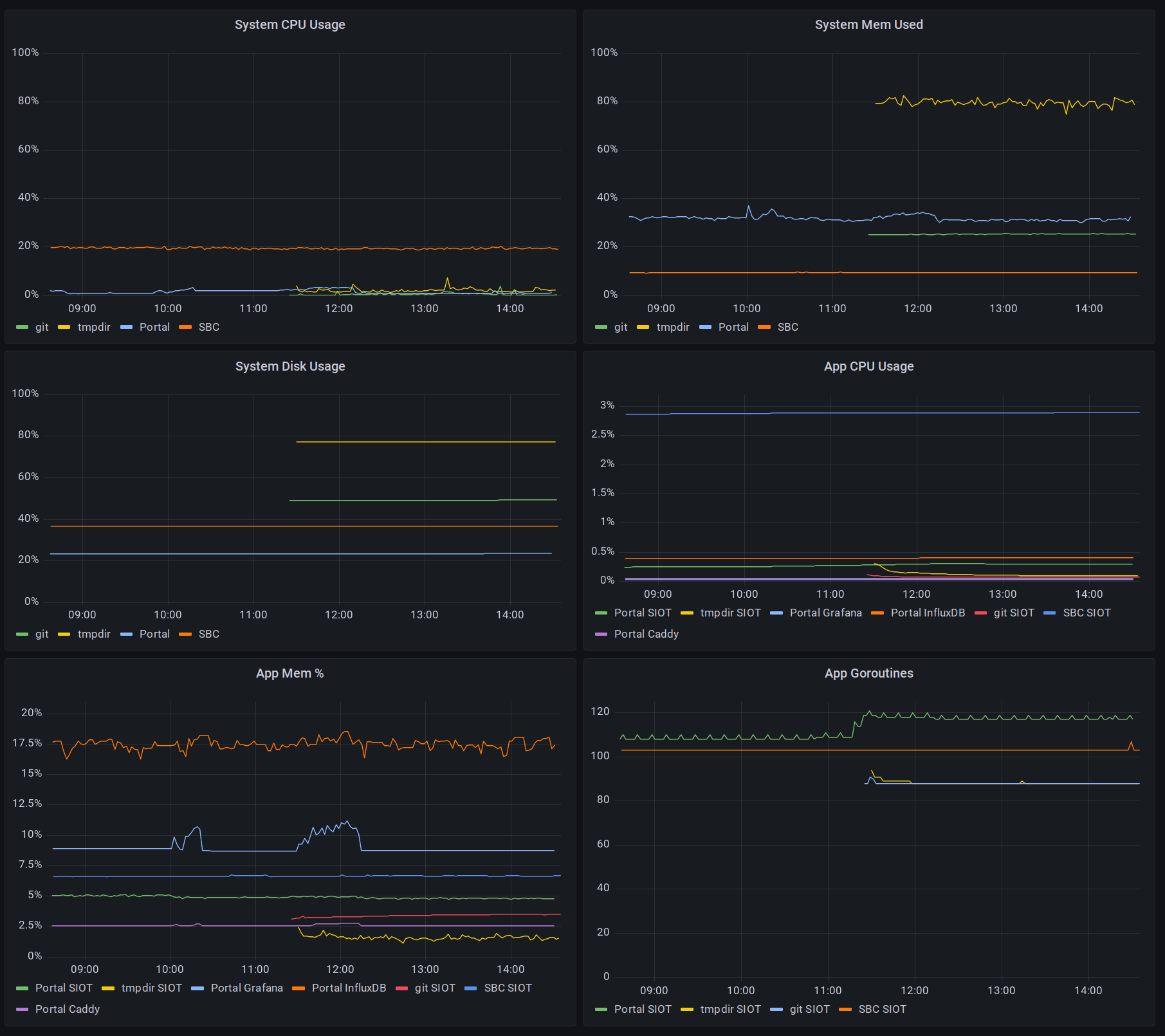Click Portal Grafana swatch in App CPU legend
Viewport: 1165px width, 1036px height.
point(776,613)
